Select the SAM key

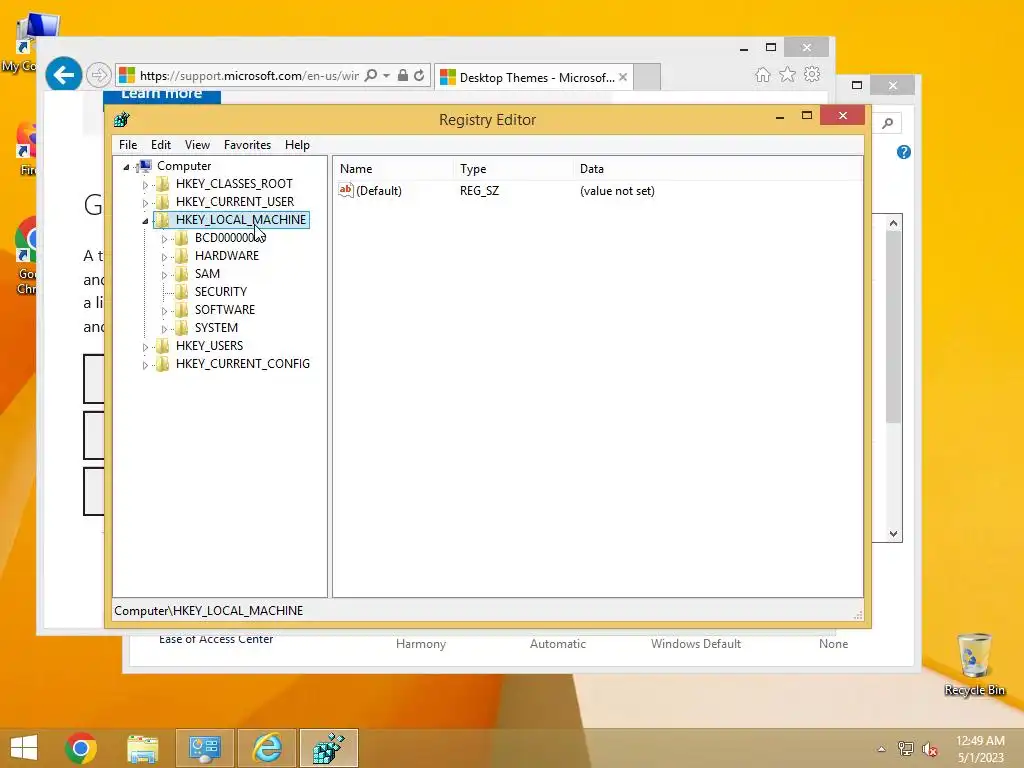[x=207, y=274]
